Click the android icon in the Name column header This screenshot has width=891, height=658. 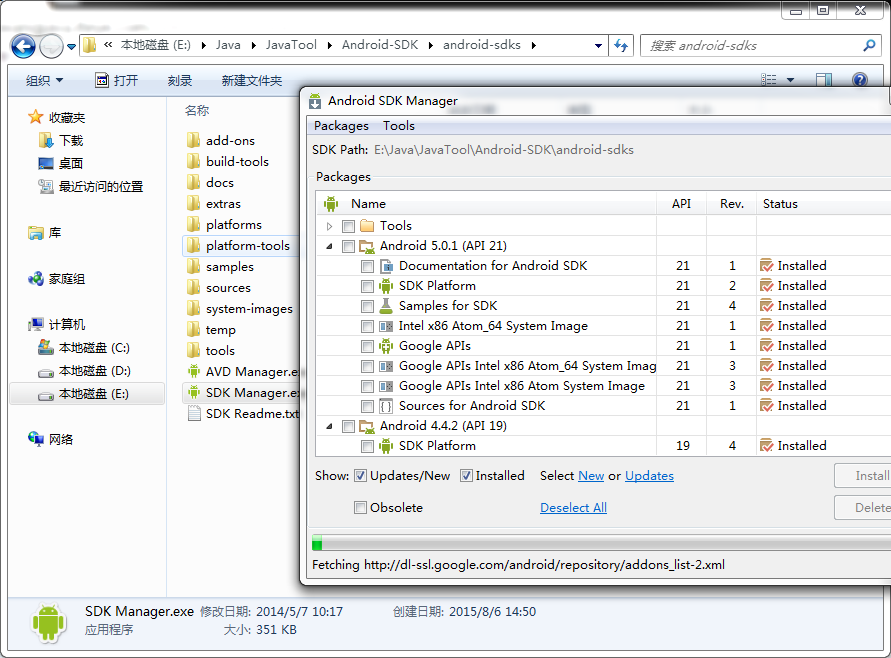tap(331, 203)
